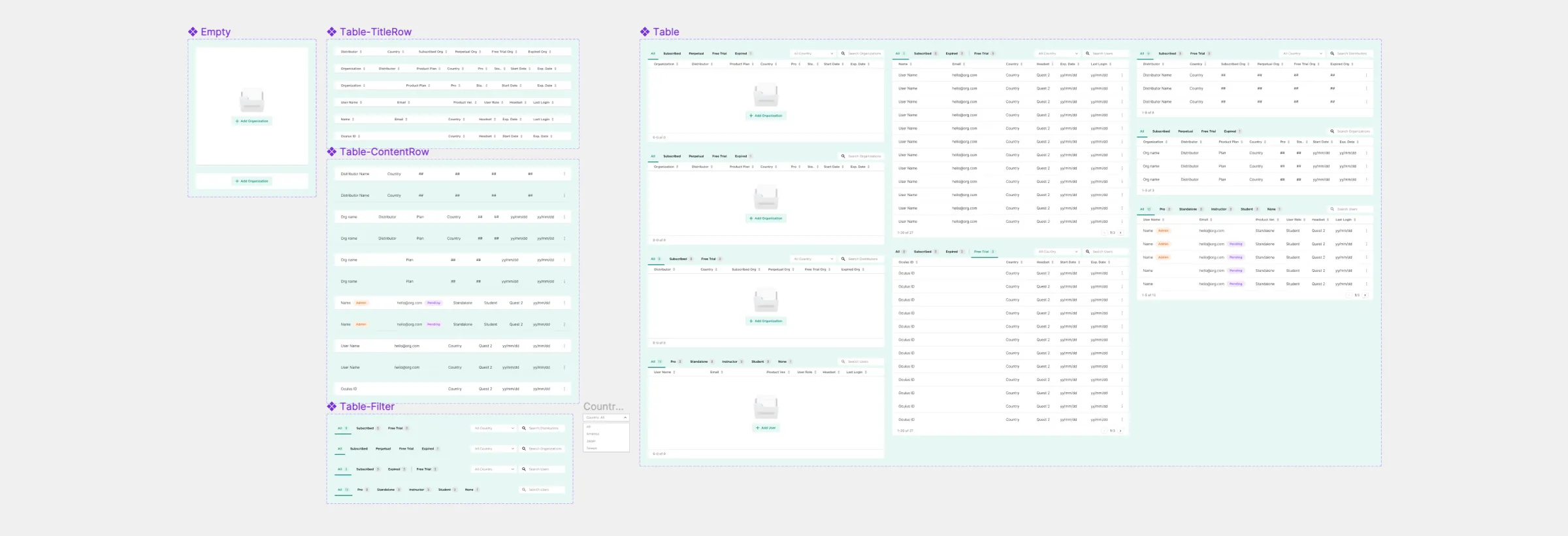The image size is (1568, 536).
Task: Choose Japan in the Country dropdown list
Action: click(591, 441)
